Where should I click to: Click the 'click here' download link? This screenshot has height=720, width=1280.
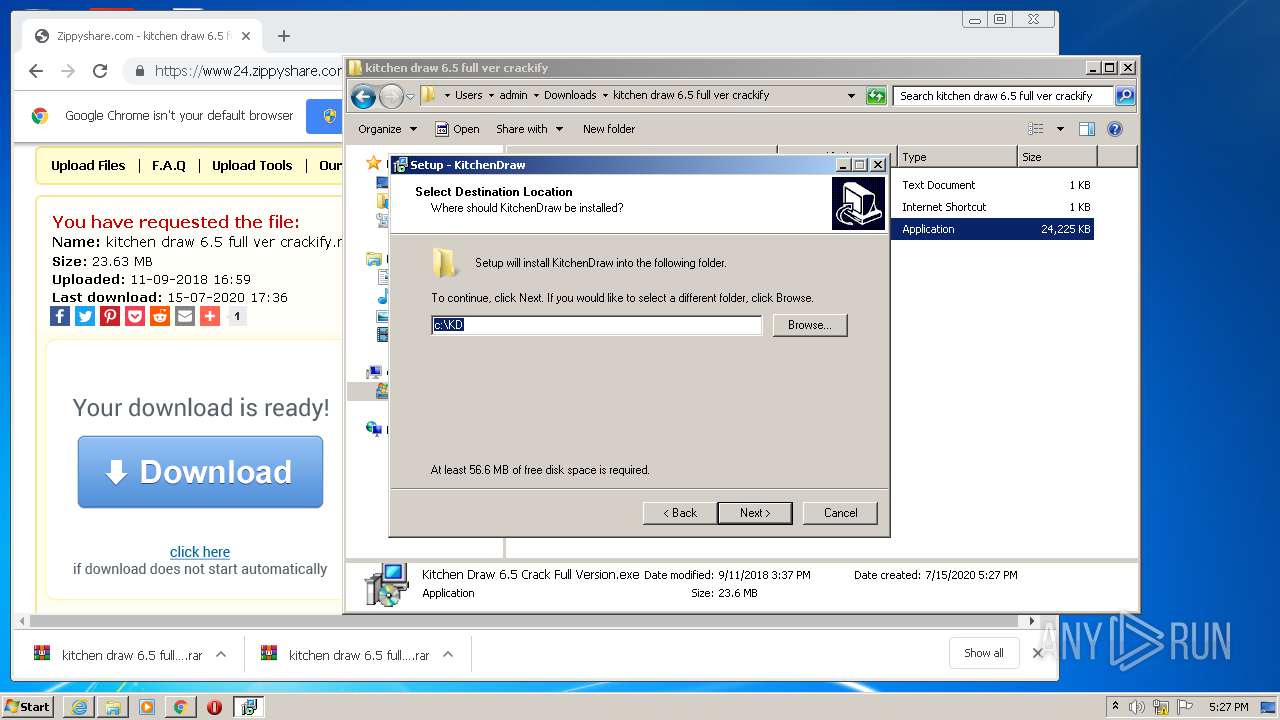click(x=200, y=552)
